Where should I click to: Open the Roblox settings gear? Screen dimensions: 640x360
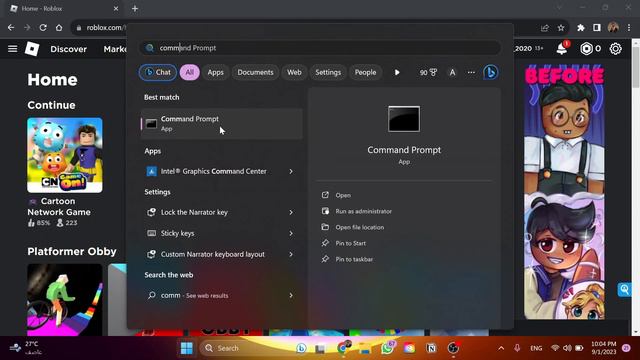click(x=616, y=49)
